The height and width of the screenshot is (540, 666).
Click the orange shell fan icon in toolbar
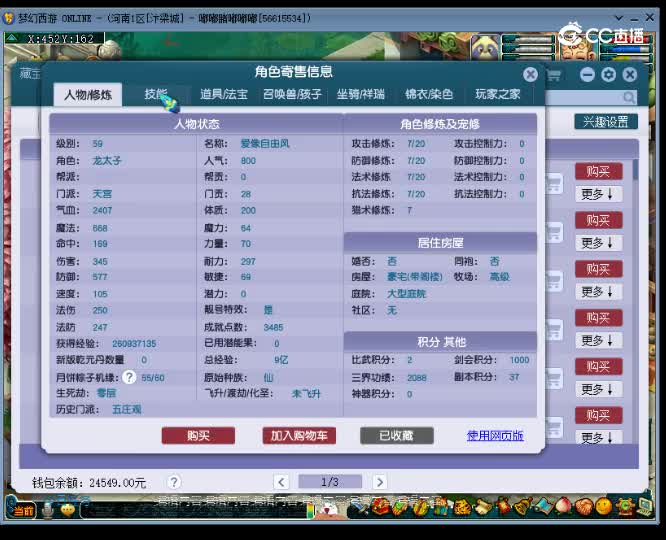click(x=584, y=506)
